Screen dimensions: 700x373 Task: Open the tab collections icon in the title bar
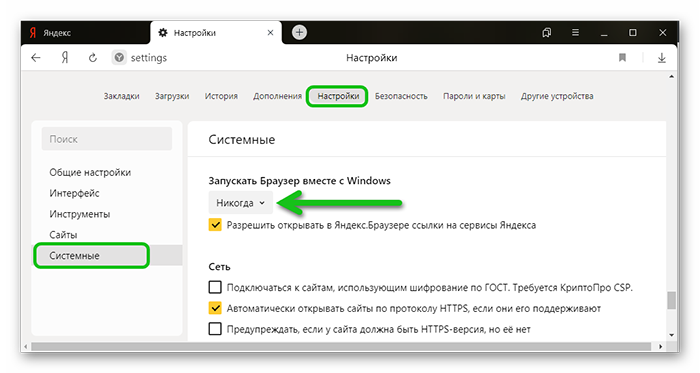[x=546, y=33]
